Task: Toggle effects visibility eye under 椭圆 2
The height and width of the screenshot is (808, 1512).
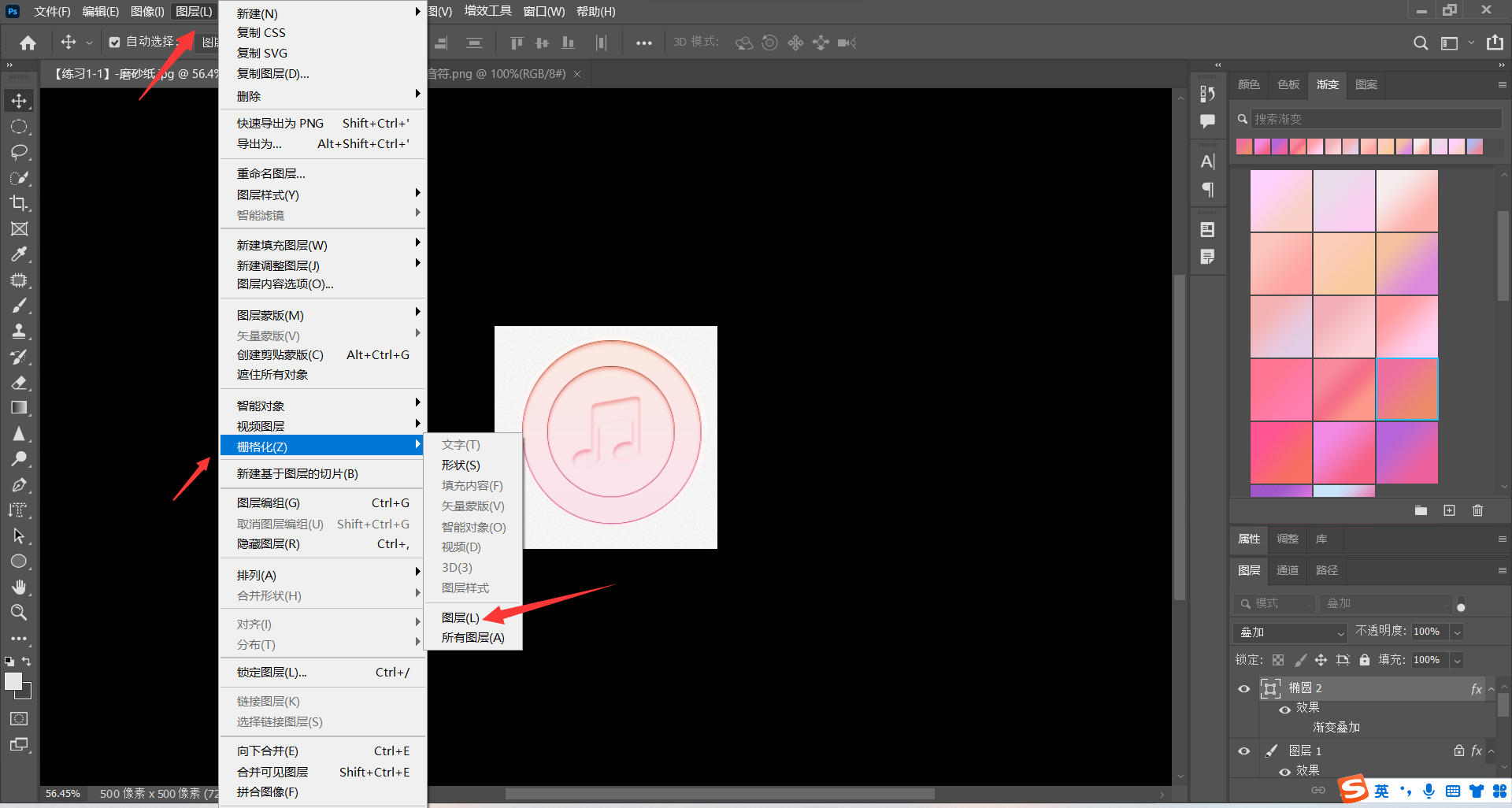Action: (x=1284, y=709)
